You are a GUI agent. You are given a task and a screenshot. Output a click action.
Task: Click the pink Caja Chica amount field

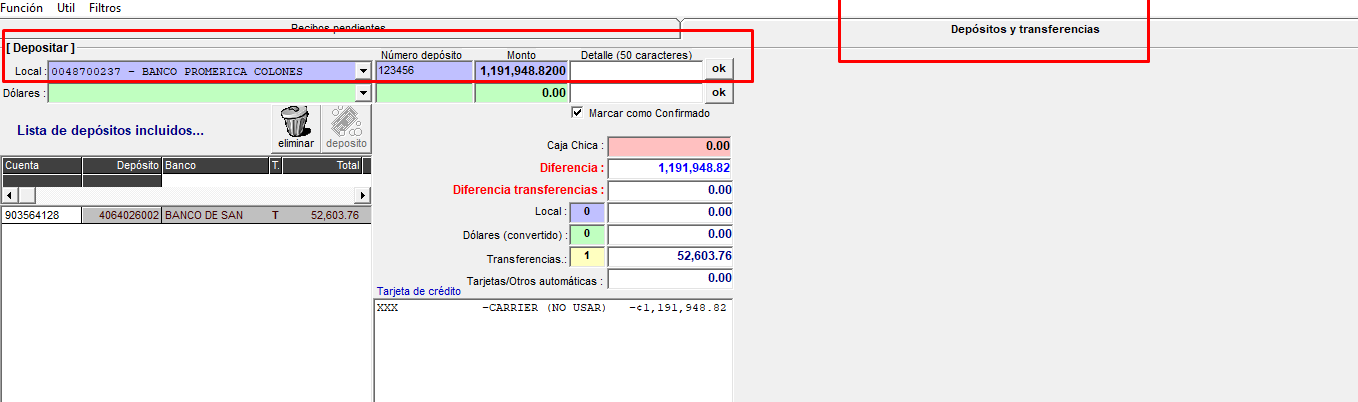pyautogui.click(x=669, y=146)
